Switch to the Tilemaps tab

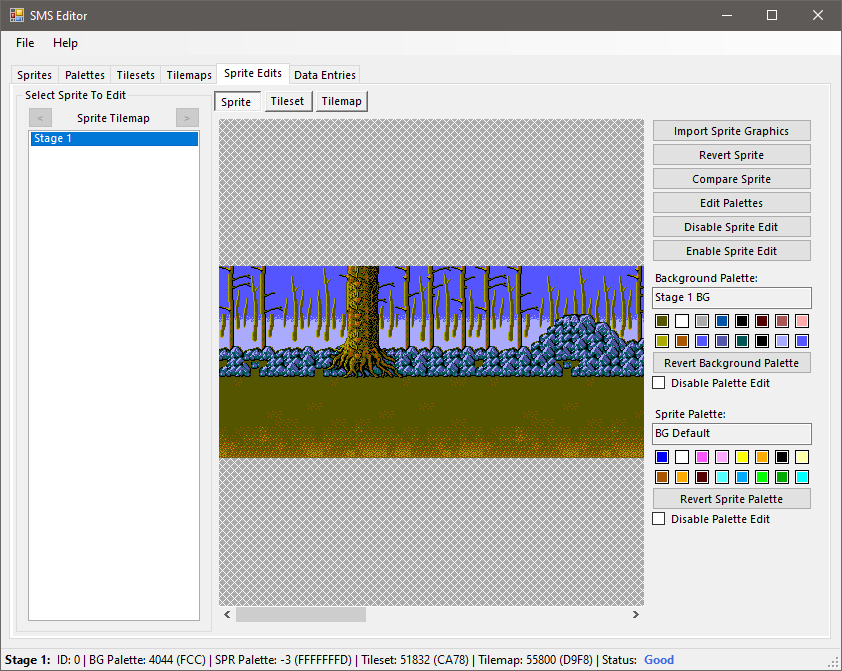pos(188,75)
